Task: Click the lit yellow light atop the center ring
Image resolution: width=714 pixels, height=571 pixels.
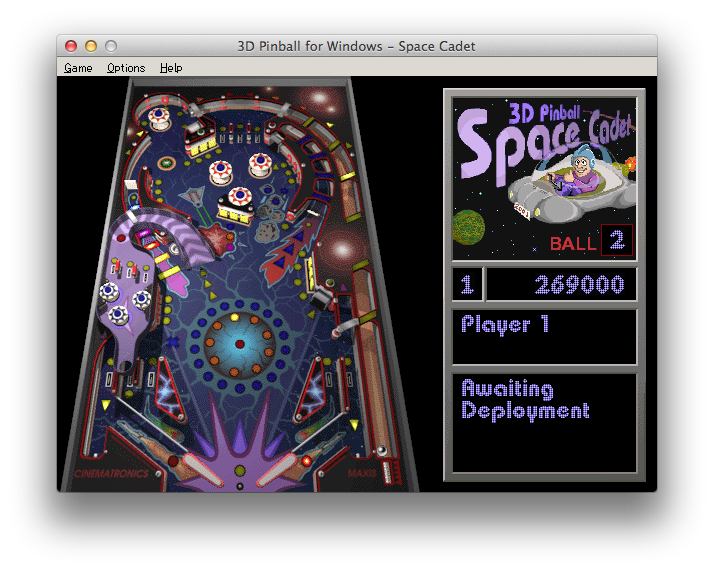Action: pyautogui.click(x=235, y=317)
